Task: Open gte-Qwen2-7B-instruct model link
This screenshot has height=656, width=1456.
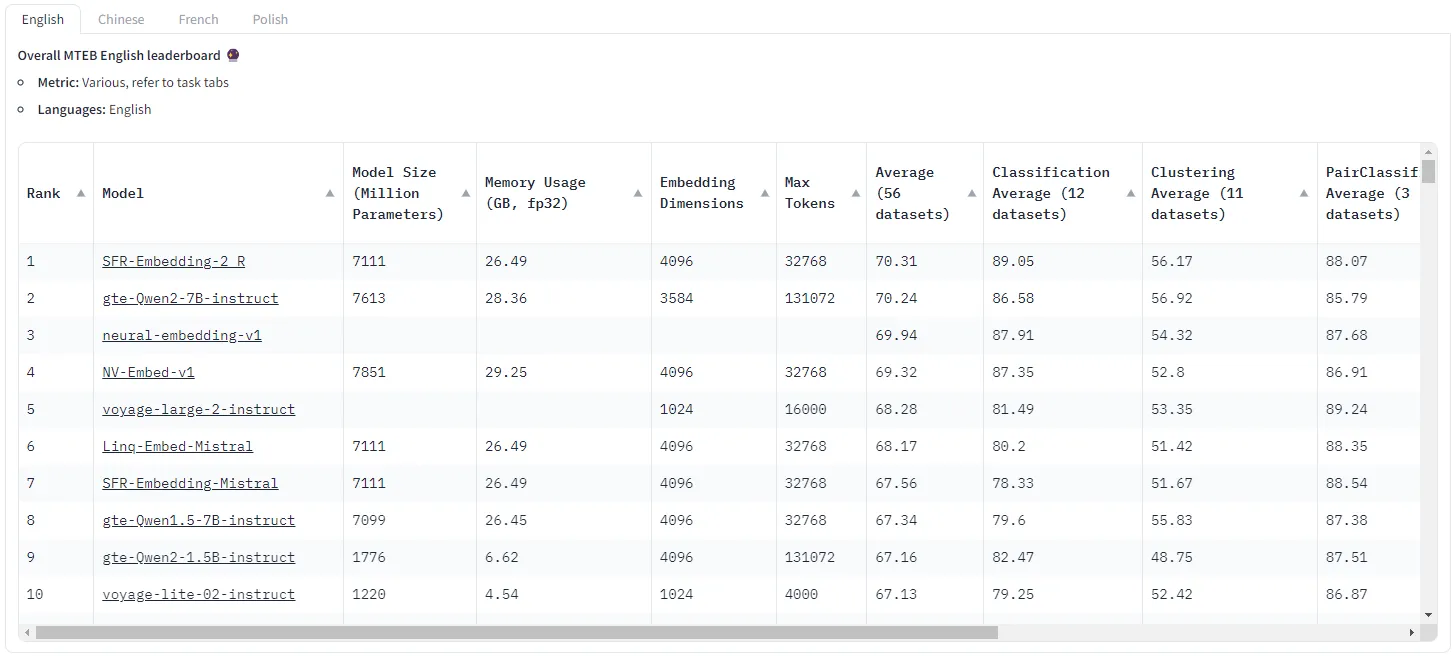Action: coord(190,298)
